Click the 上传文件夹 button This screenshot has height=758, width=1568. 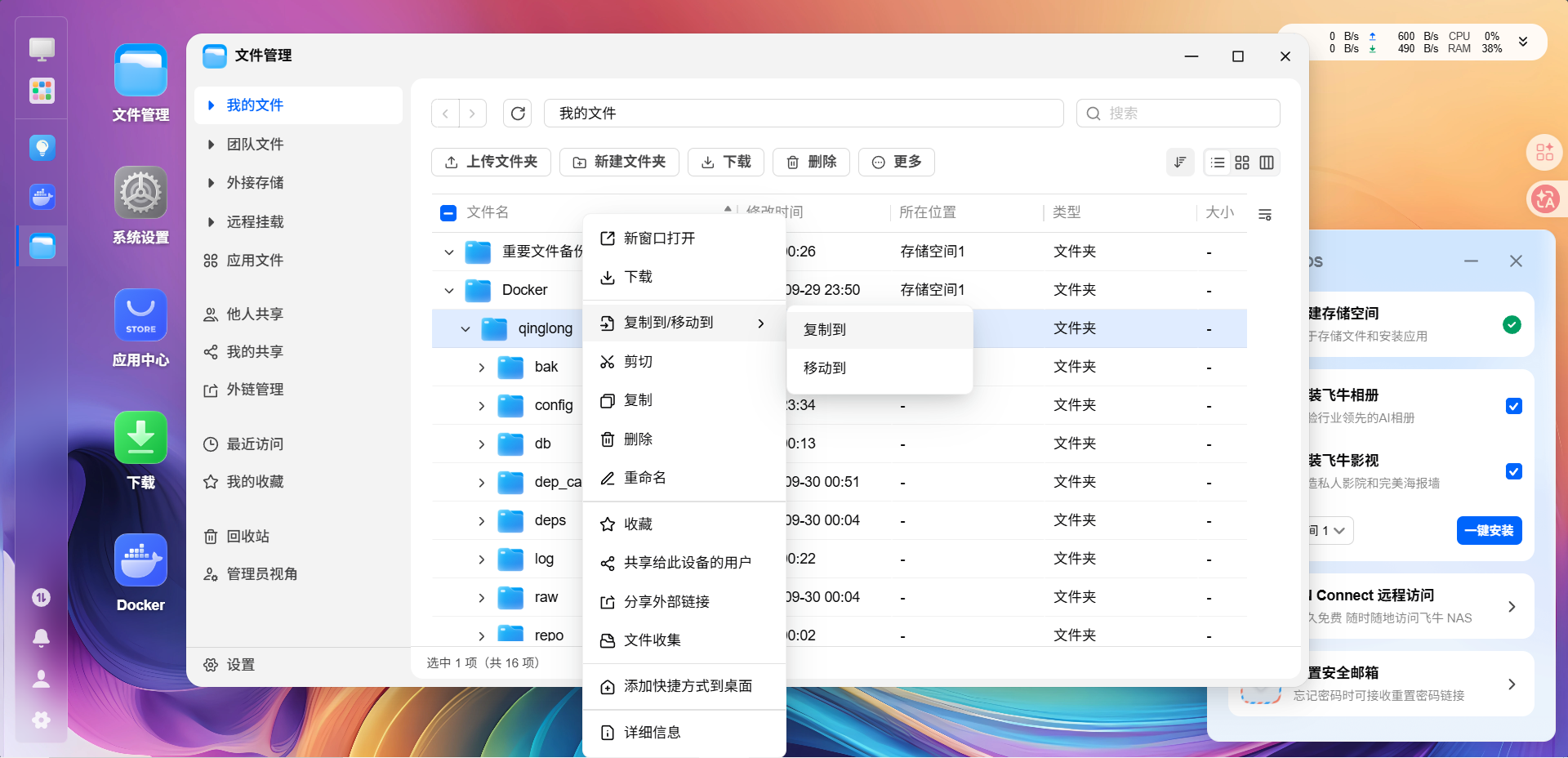[x=491, y=163]
